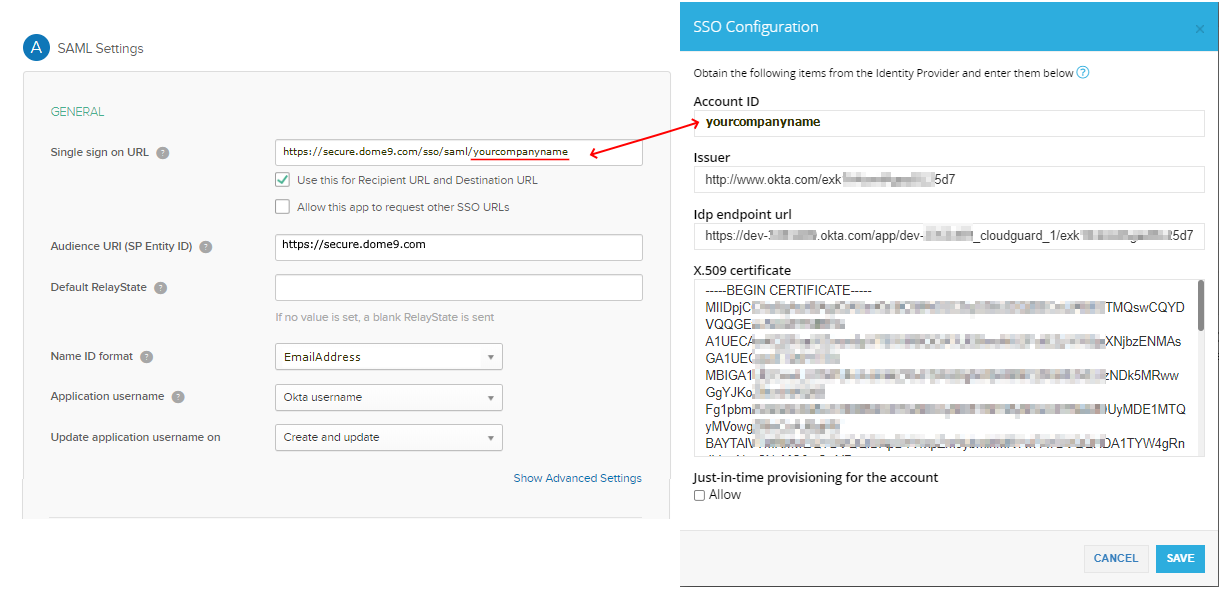Expand the Application username dropdown
This screenshot has height=589, width=1219.
point(389,397)
